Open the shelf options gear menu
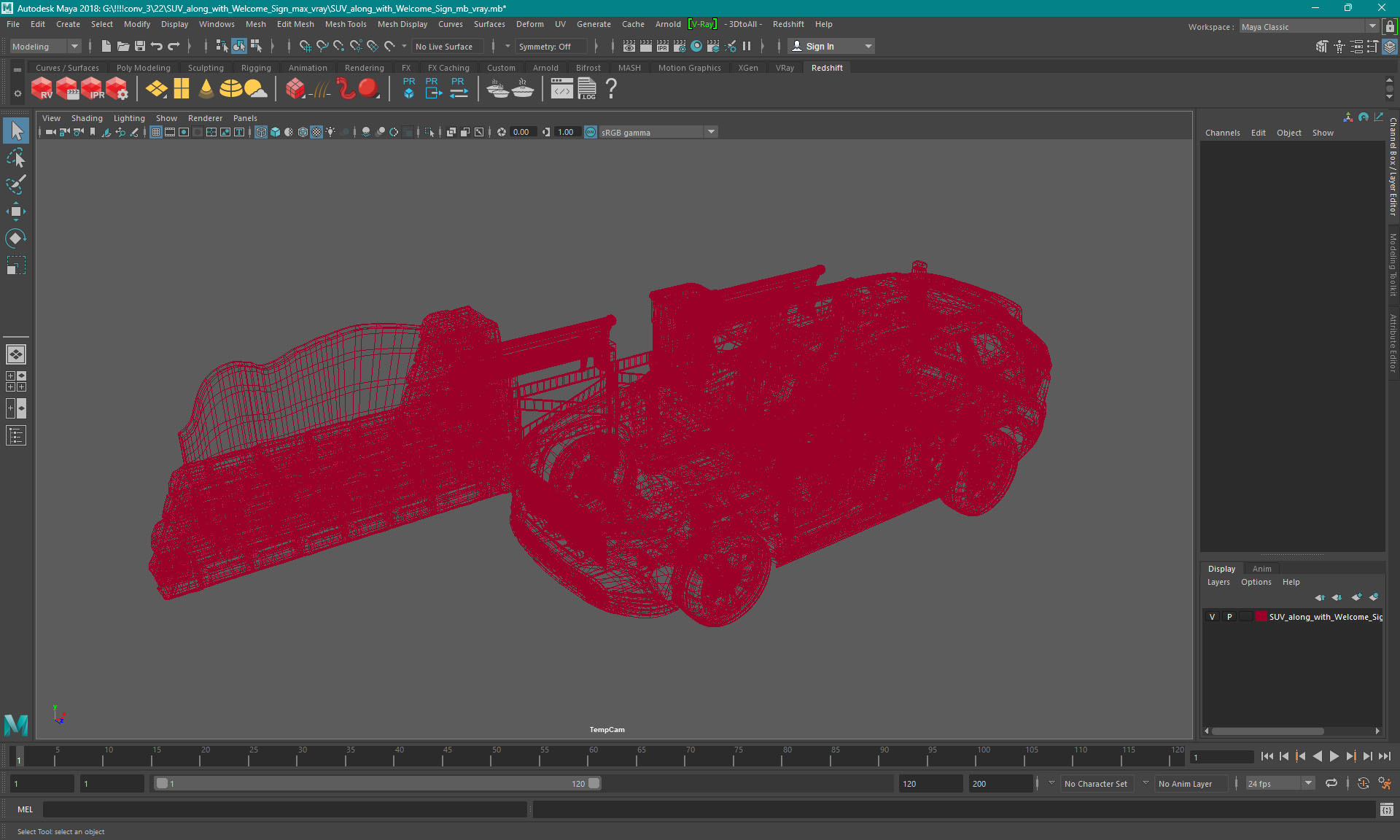Image resolution: width=1400 pixels, height=840 pixels. point(17,93)
